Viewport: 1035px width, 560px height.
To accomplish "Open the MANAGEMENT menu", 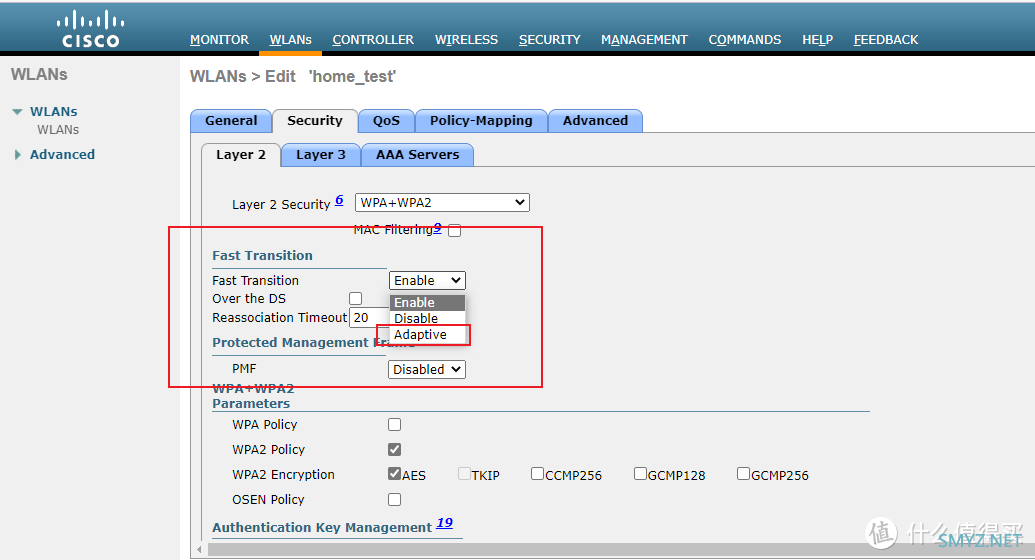I will click(x=644, y=40).
